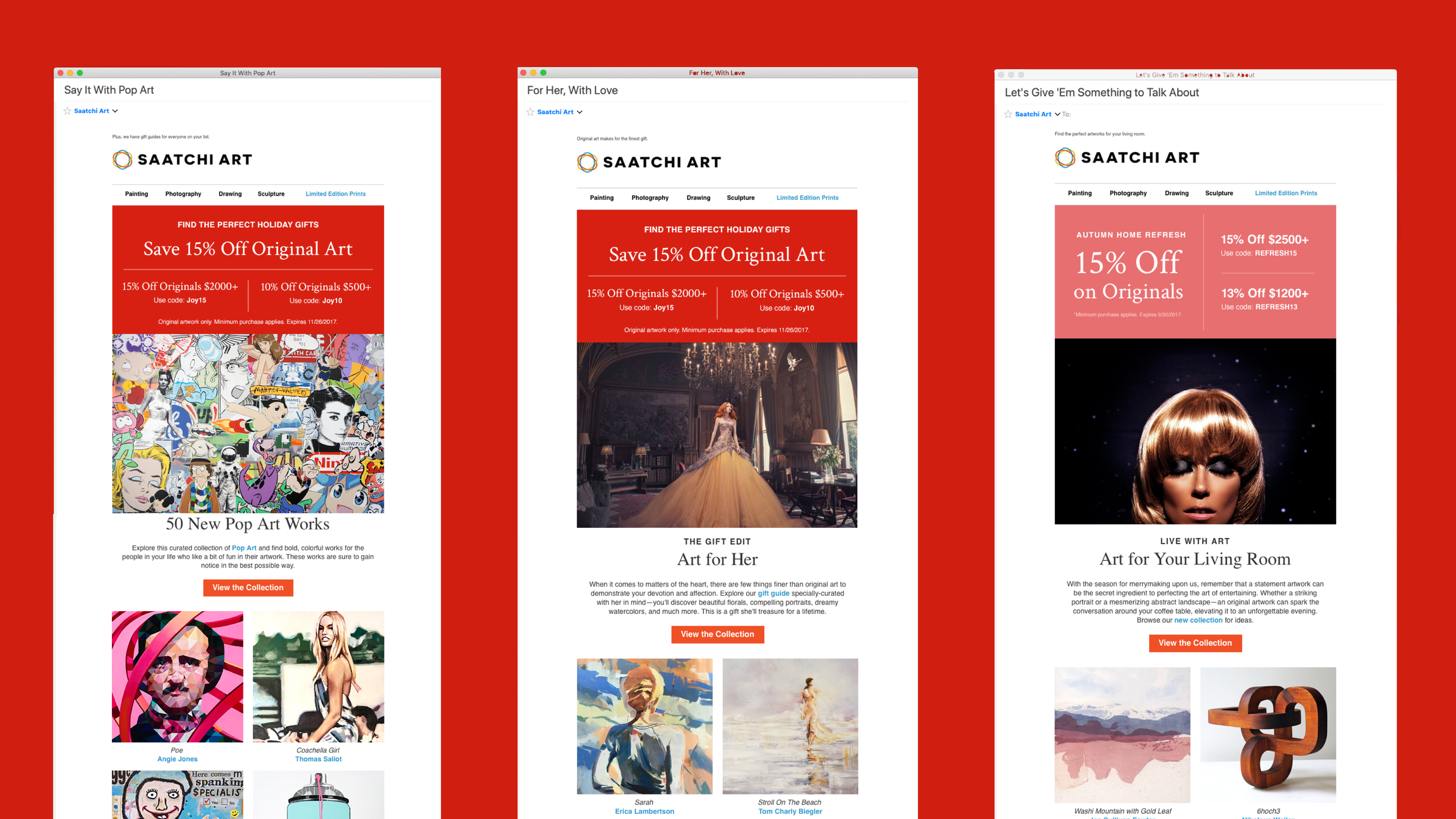Minimize the For Her, With Love window

[x=533, y=73]
